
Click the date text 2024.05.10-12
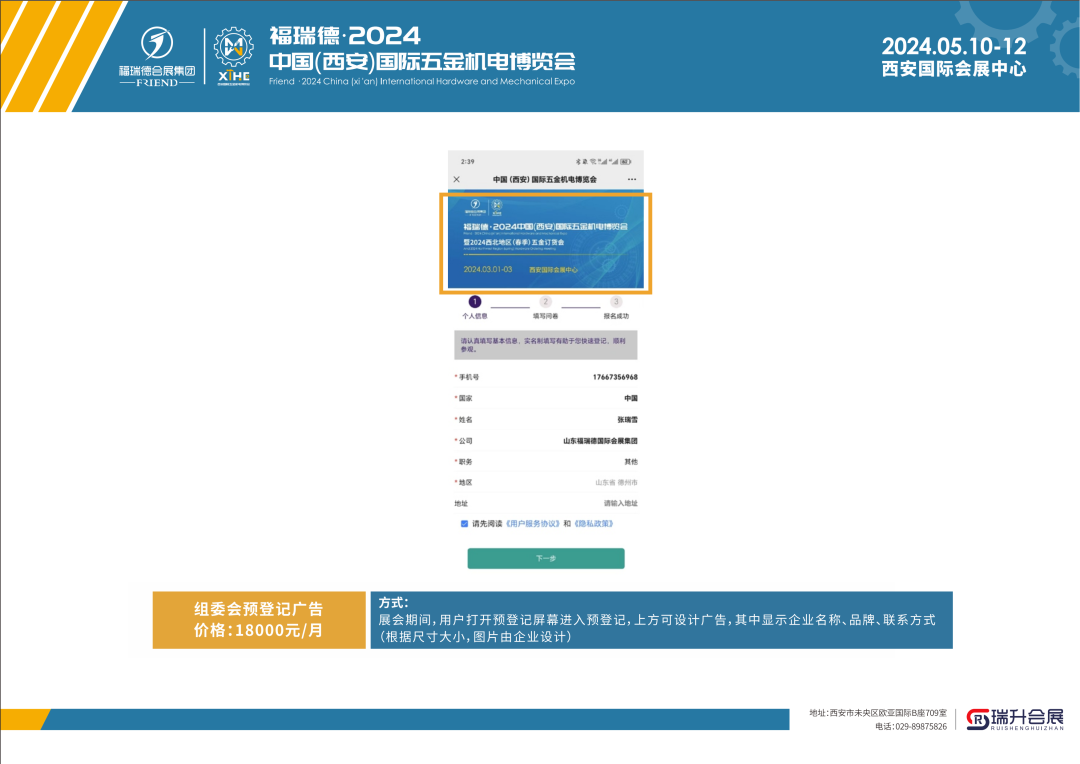coord(954,46)
